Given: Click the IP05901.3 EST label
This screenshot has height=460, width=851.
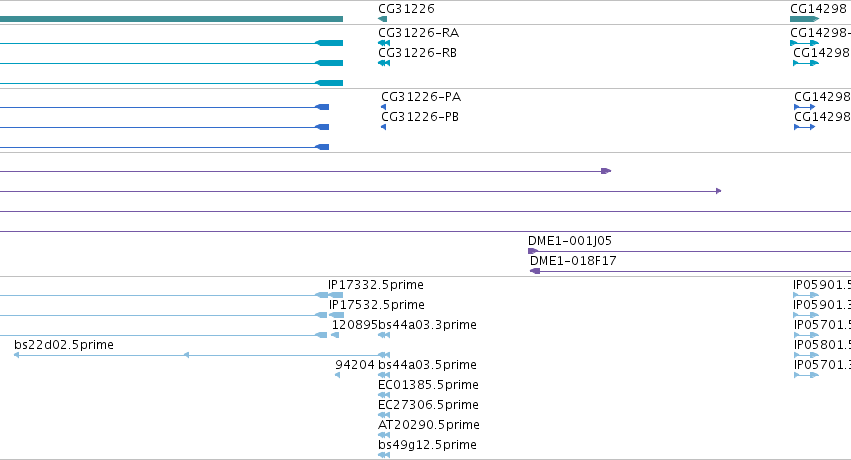Looking at the screenshot, I should point(822,305).
